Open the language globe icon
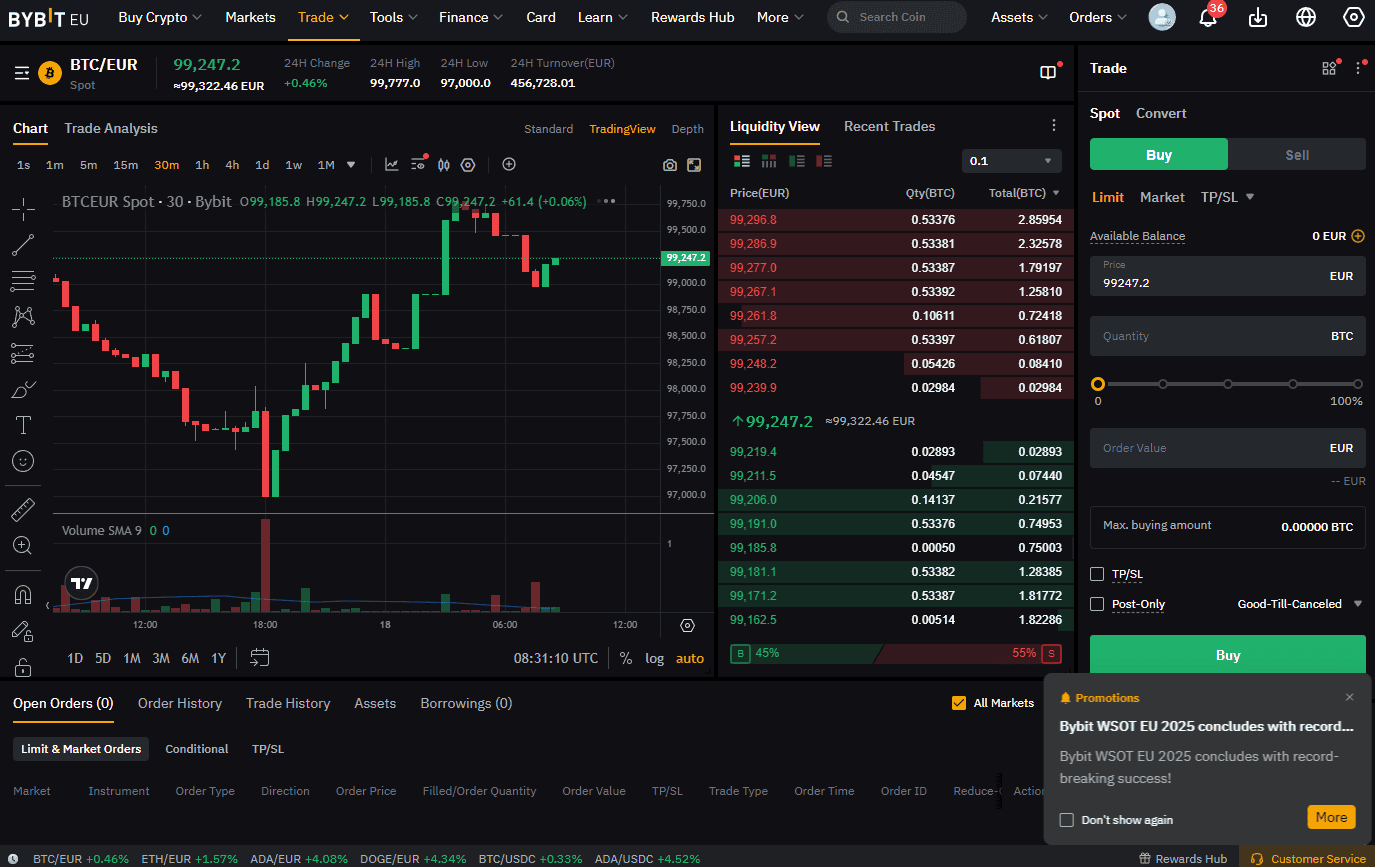The image size is (1375, 867). [x=1305, y=17]
